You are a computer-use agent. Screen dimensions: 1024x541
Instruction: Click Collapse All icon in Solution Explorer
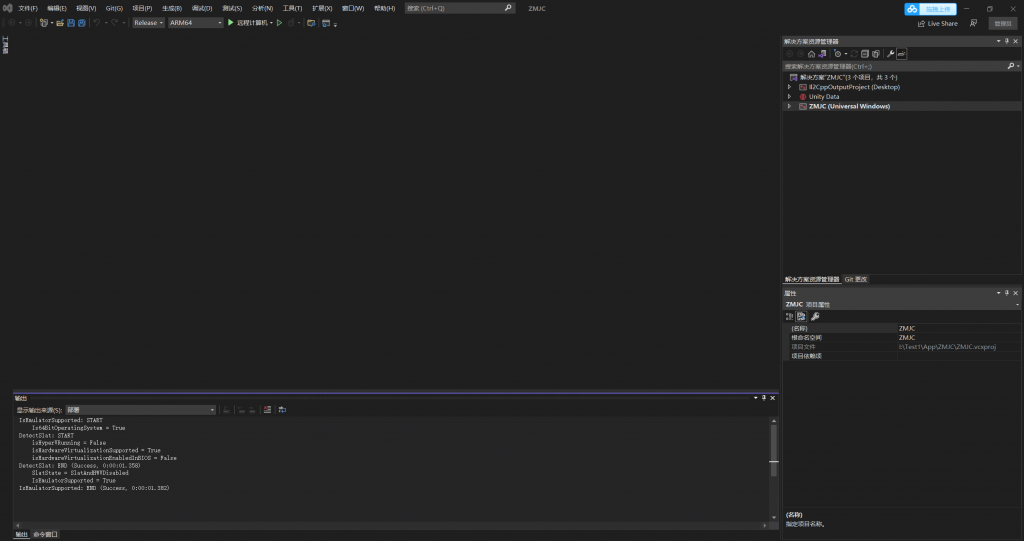tap(864, 53)
